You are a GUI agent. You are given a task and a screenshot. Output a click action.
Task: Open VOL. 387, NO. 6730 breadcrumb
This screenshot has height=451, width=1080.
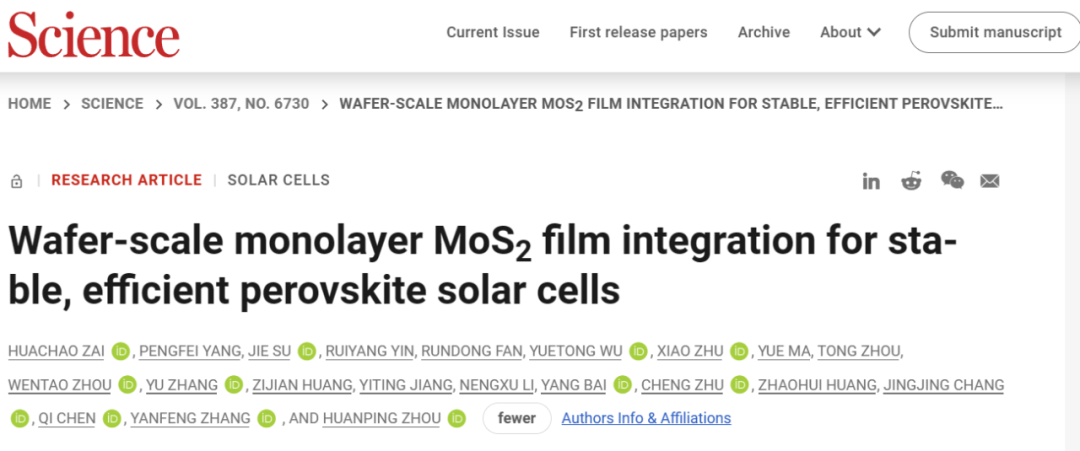pyautogui.click(x=241, y=104)
